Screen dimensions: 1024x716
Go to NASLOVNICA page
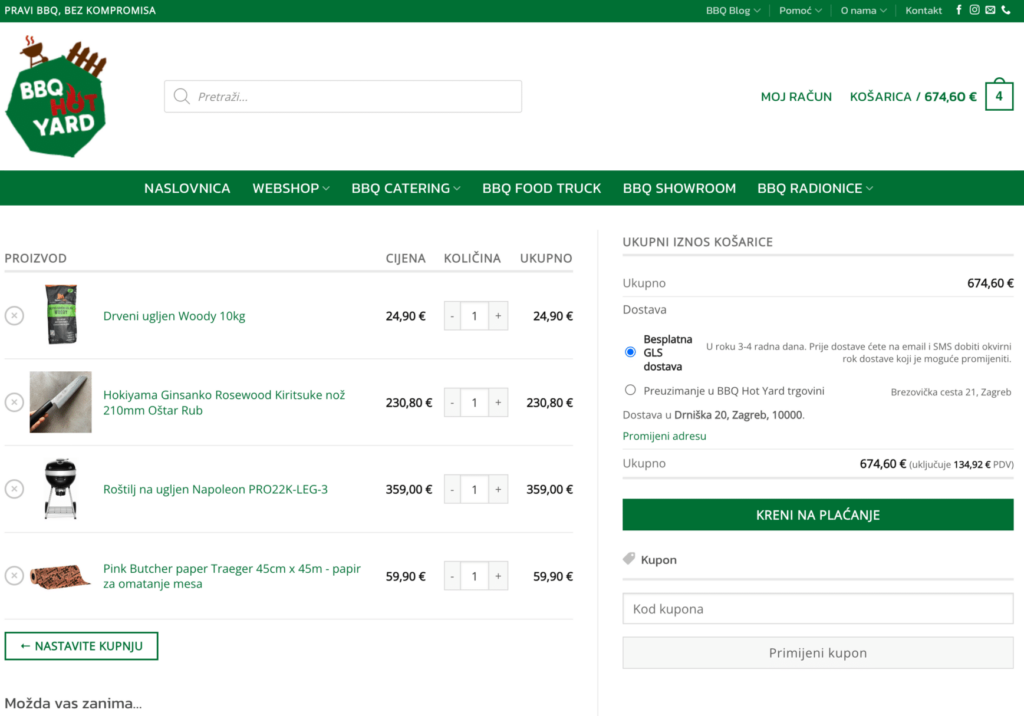click(x=187, y=188)
